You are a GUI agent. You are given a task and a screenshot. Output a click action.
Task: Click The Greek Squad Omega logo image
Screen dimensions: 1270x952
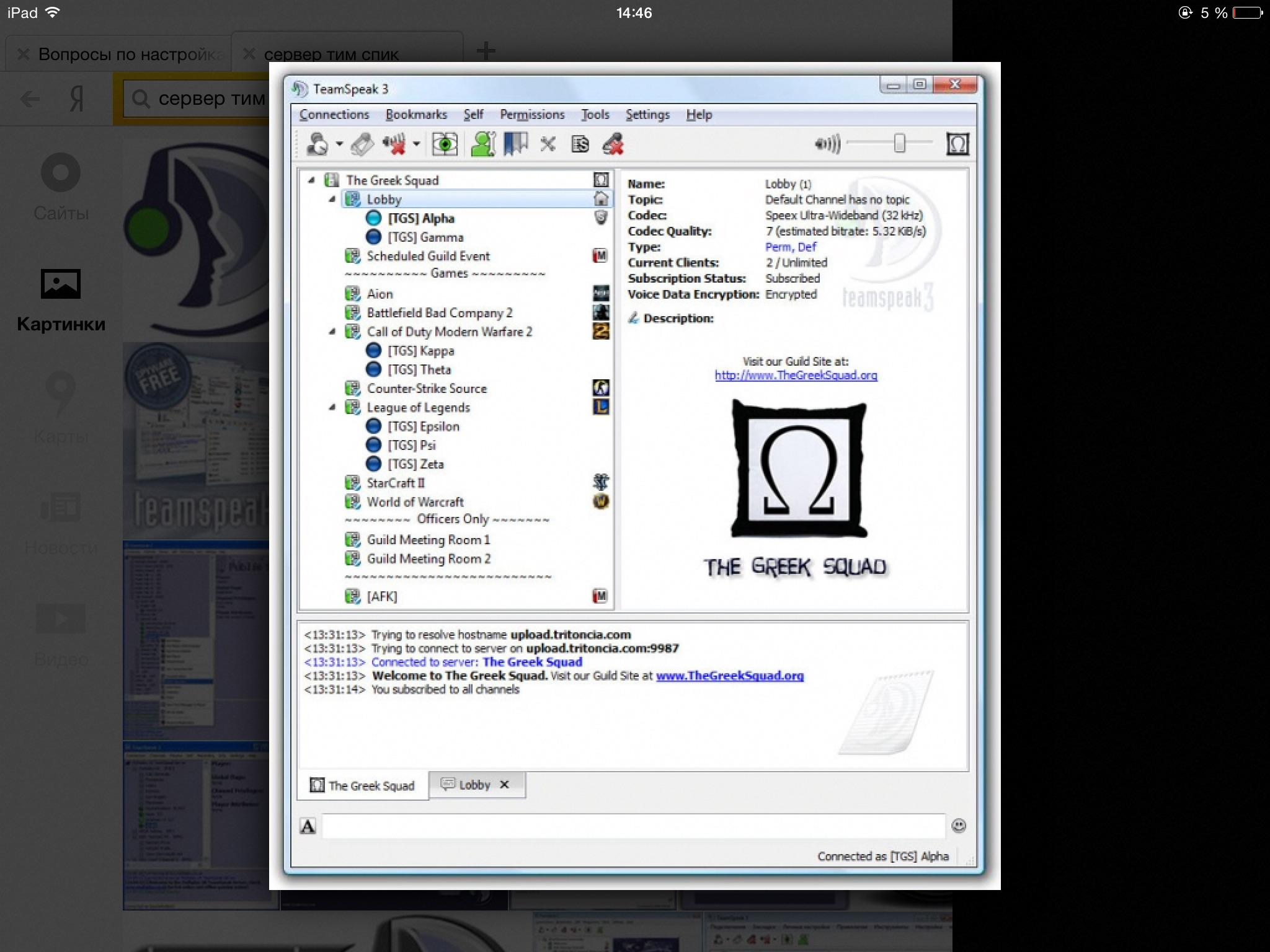[x=799, y=469]
